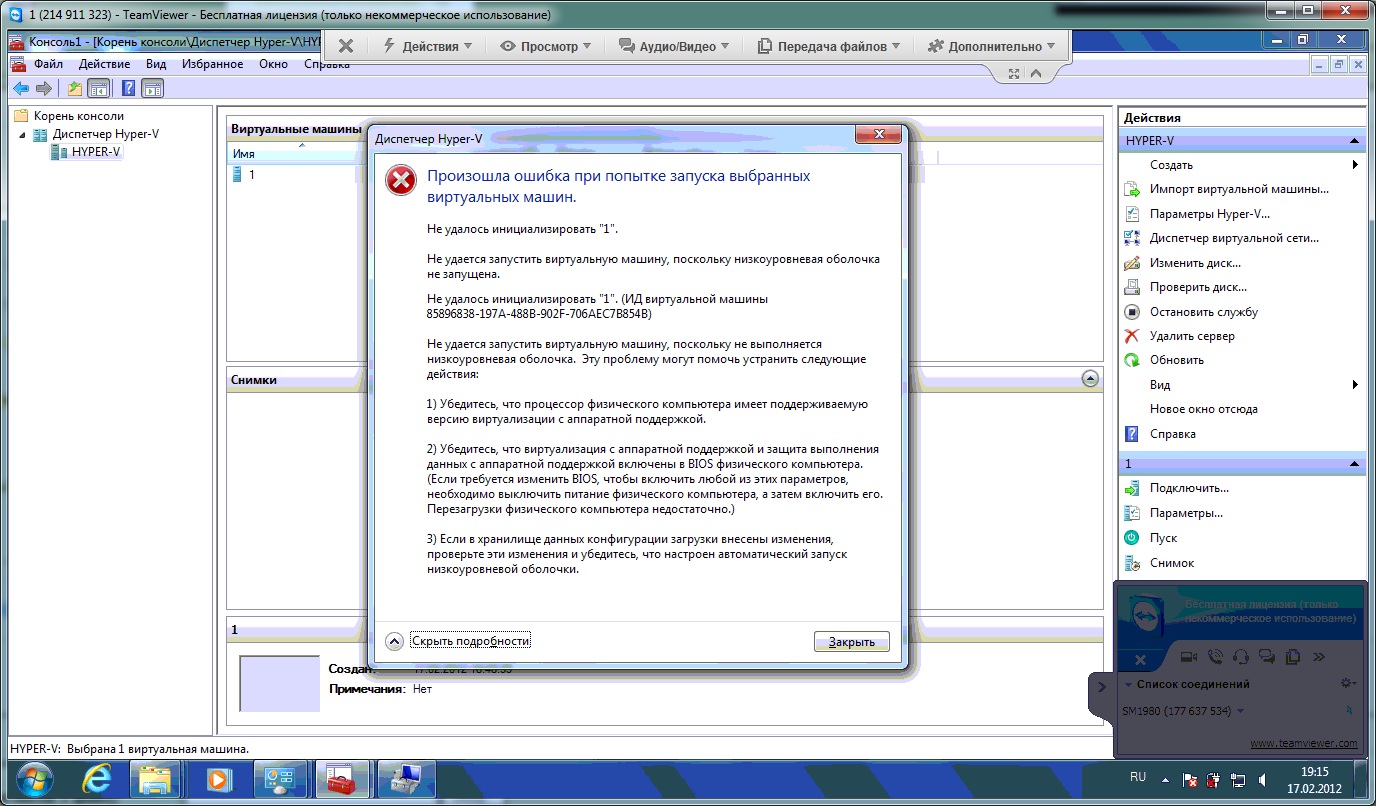1376x806 pixels.
Task: Open the TeamViewer Дополнительно dropdown
Action: pos(991,46)
